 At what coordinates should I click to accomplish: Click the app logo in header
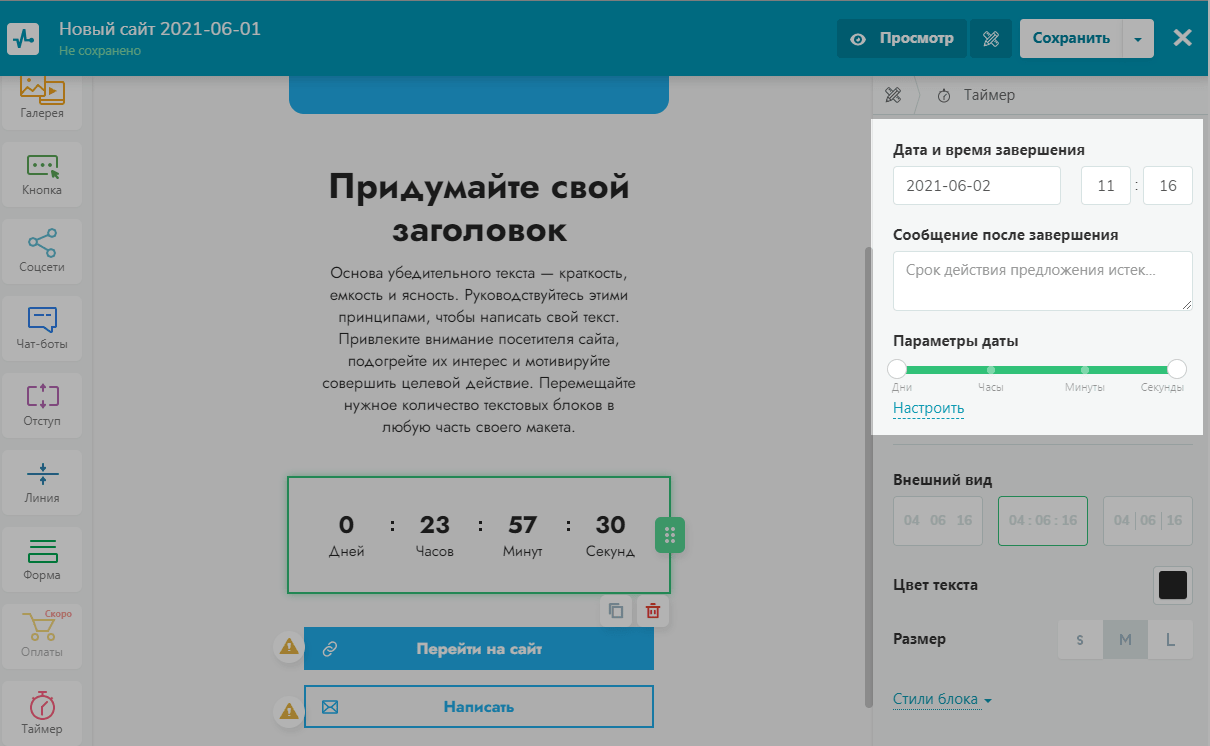[22, 39]
